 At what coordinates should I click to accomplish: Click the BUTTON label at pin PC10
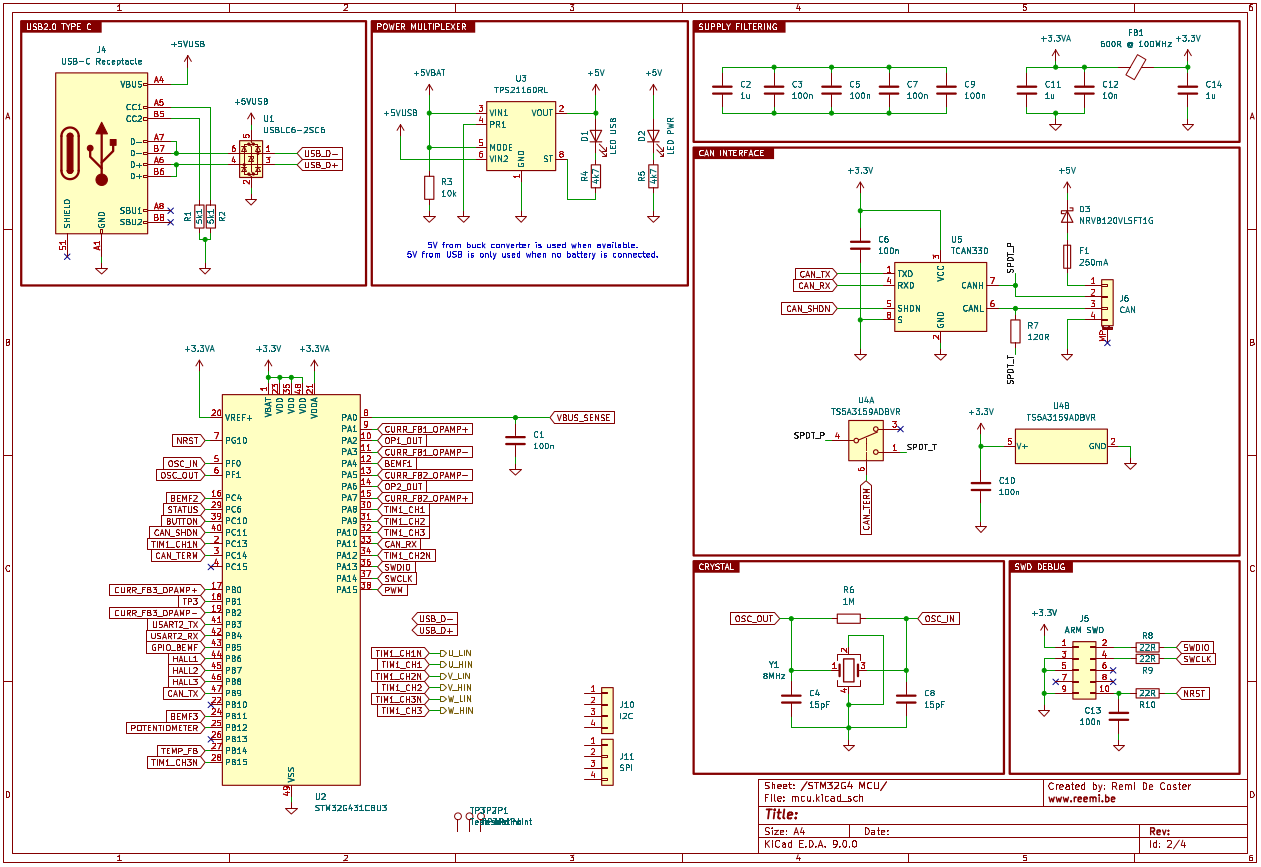[182, 521]
